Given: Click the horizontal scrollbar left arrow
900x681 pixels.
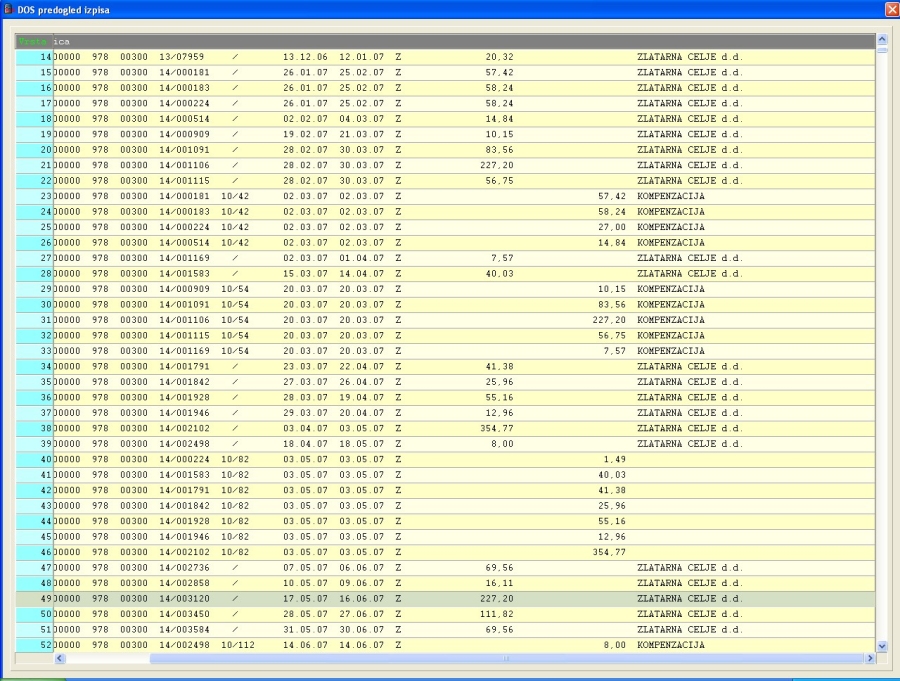Looking at the screenshot, I should point(60,659).
